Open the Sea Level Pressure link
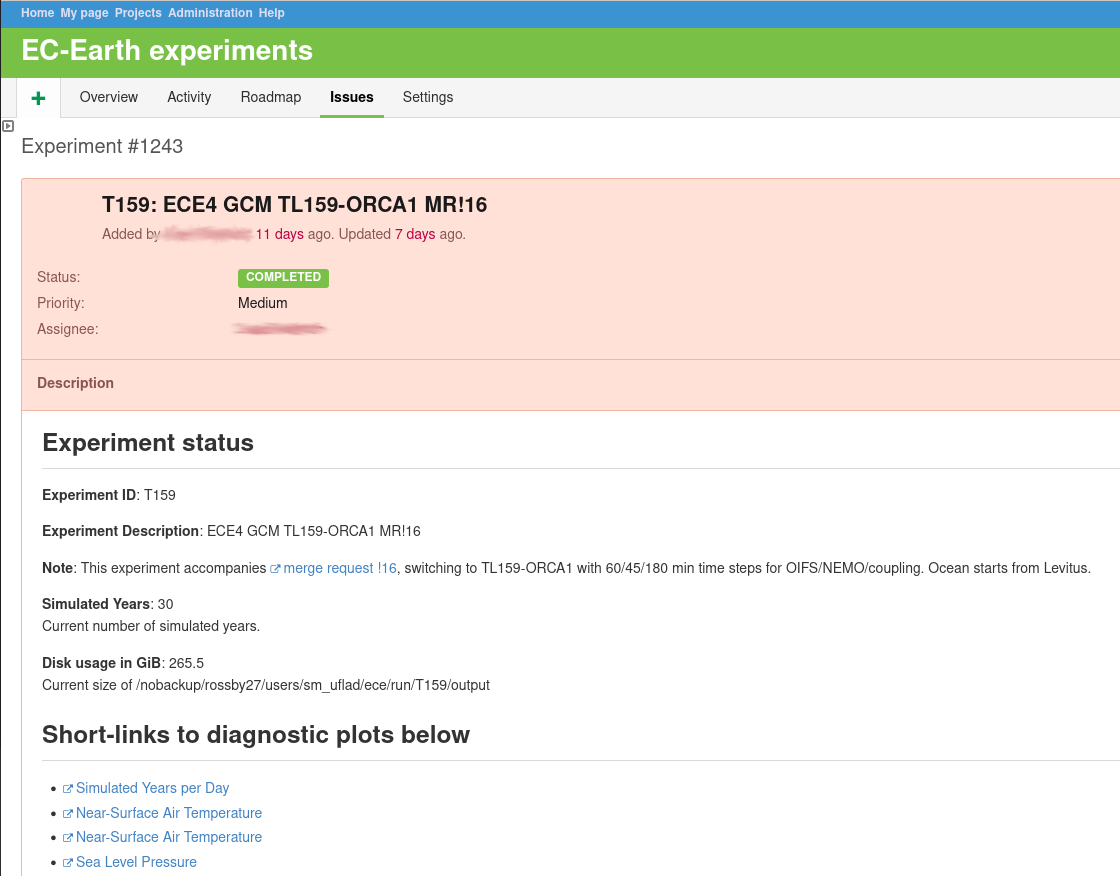Viewport: 1120px width, 876px height. click(x=136, y=862)
